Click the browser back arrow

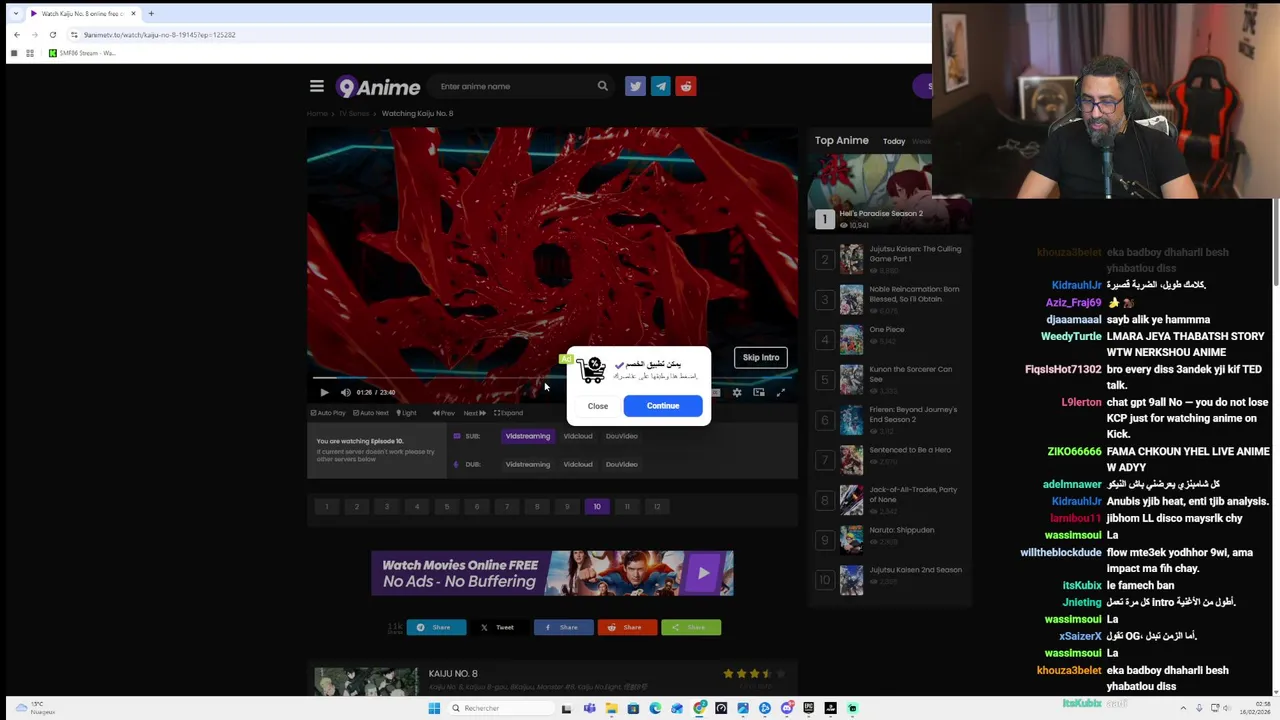[x=16, y=35]
